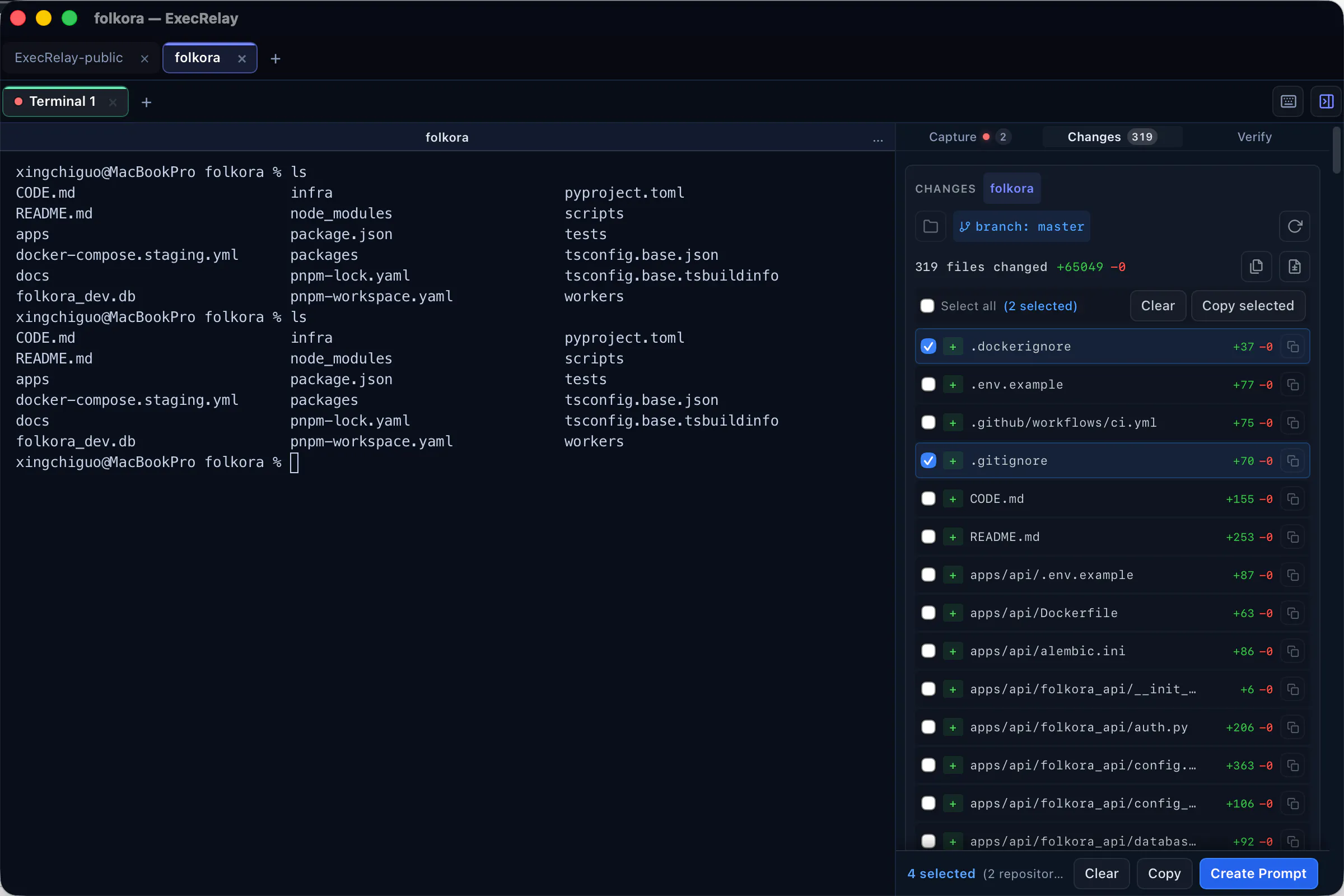Uncheck the .gitignore checkbox
The image size is (1344, 896).
click(x=928, y=461)
